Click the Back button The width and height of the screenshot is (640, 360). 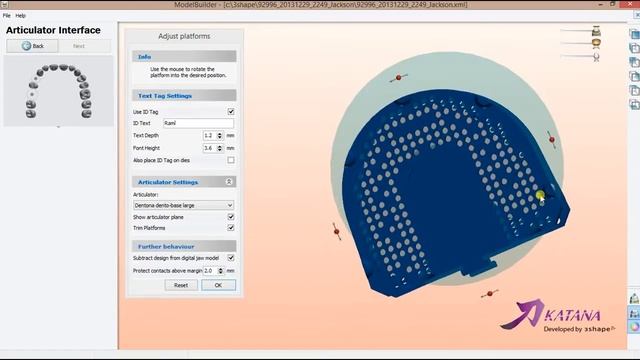[x=32, y=46]
